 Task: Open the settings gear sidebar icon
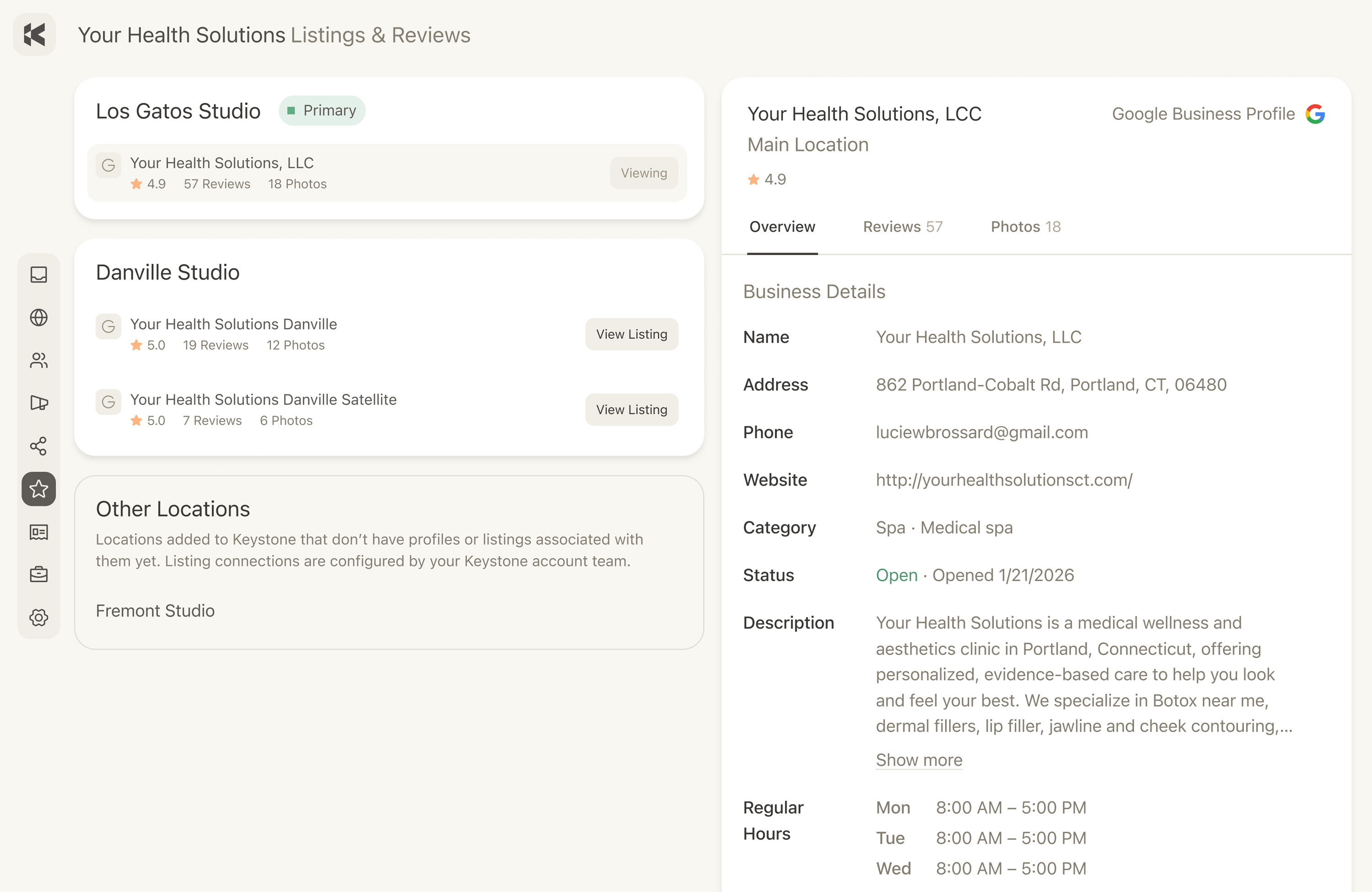tap(38, 618)
